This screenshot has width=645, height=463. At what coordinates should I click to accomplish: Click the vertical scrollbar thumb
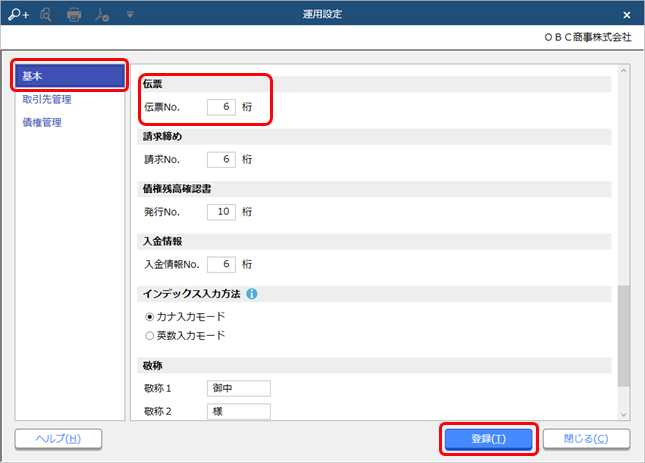point(624,336)
